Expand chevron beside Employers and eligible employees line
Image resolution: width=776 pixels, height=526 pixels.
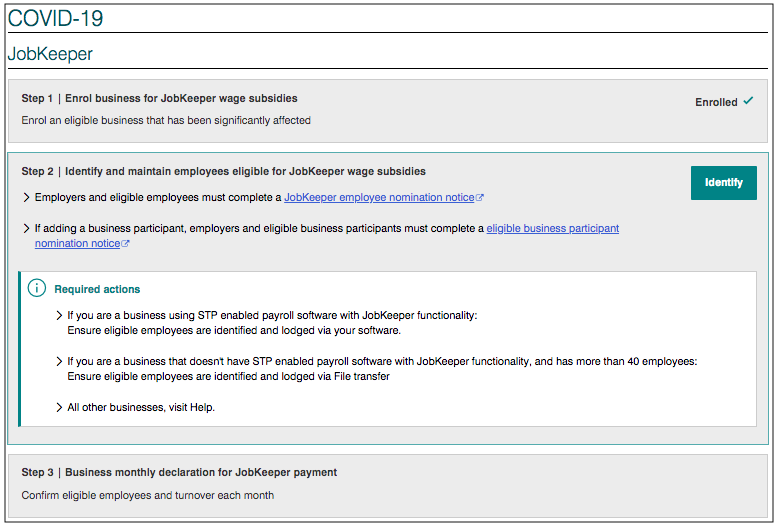coord(26,197)
